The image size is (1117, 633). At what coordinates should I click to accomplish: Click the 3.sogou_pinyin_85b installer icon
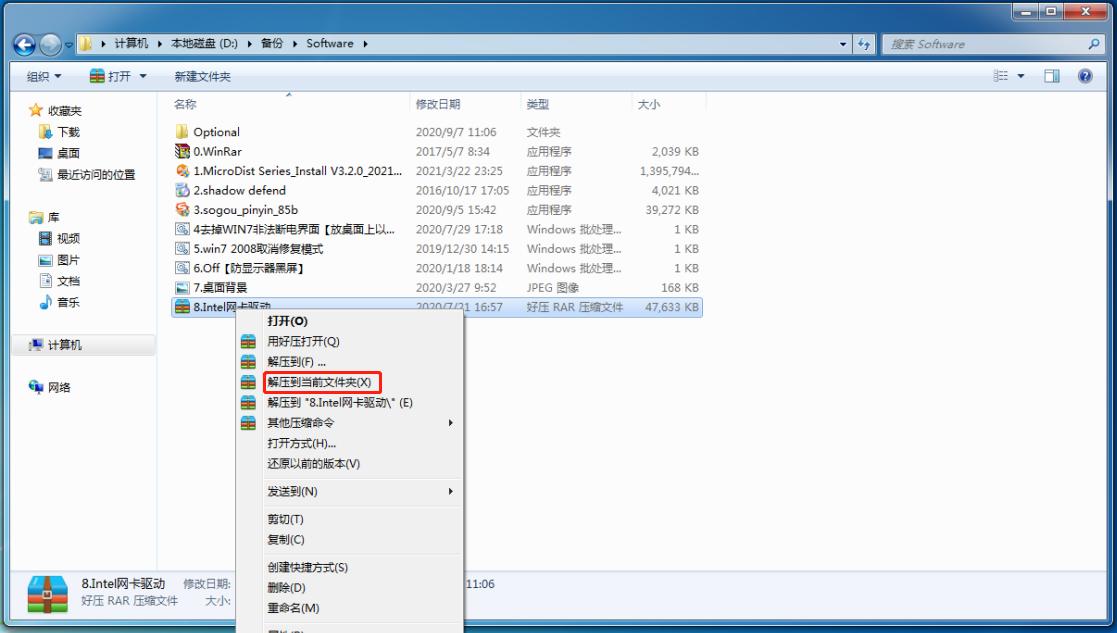coord(182,210)
